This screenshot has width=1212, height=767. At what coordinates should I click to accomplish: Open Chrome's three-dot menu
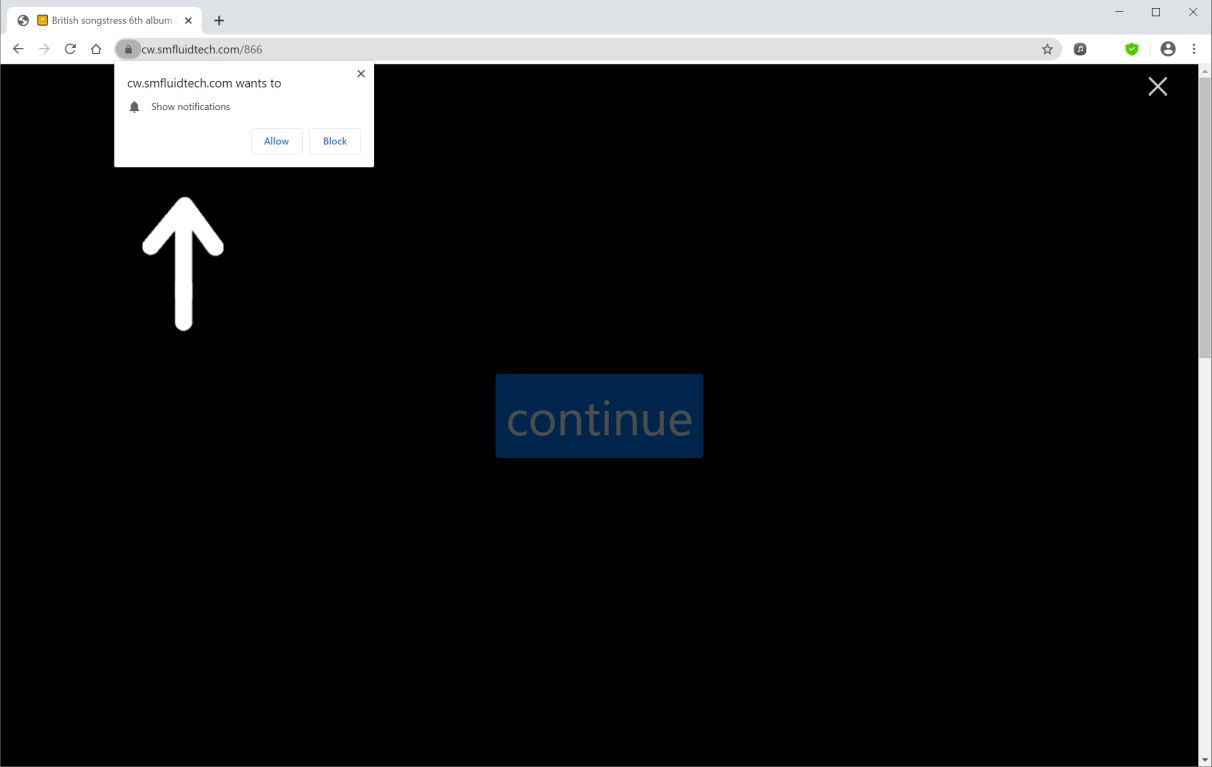pyautogui.click(x=1194, y=49)
